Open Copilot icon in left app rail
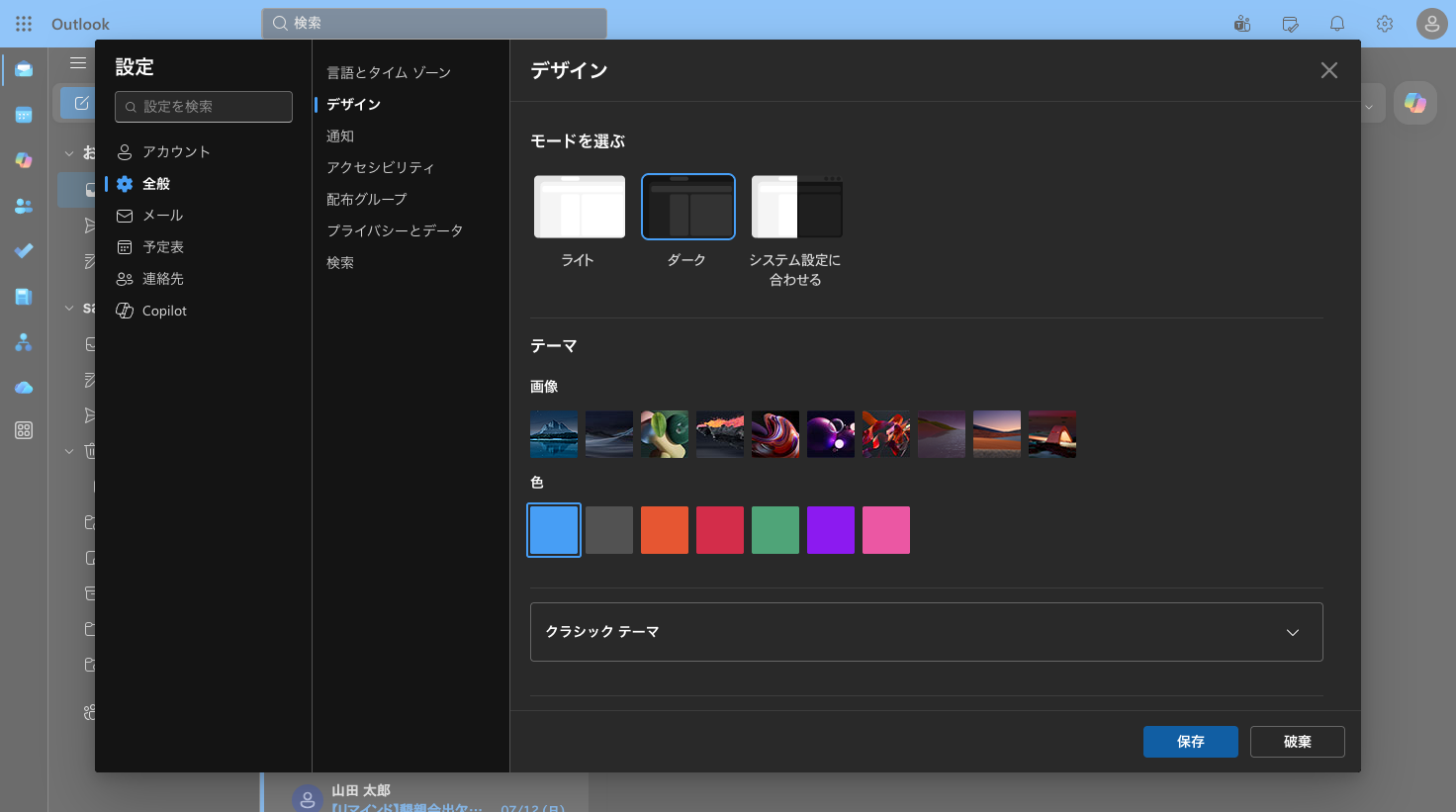The image size is (1456, 812). click(x=24, y=160)
